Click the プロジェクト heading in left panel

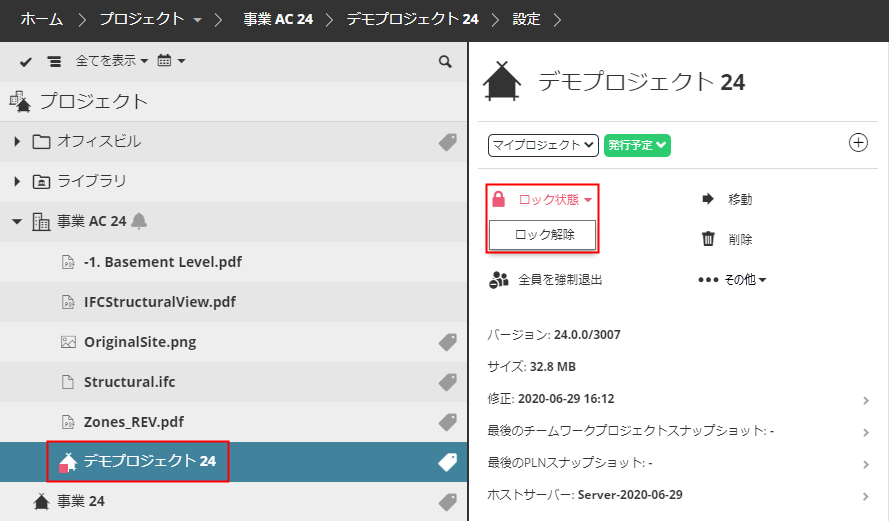click(94, 101)
